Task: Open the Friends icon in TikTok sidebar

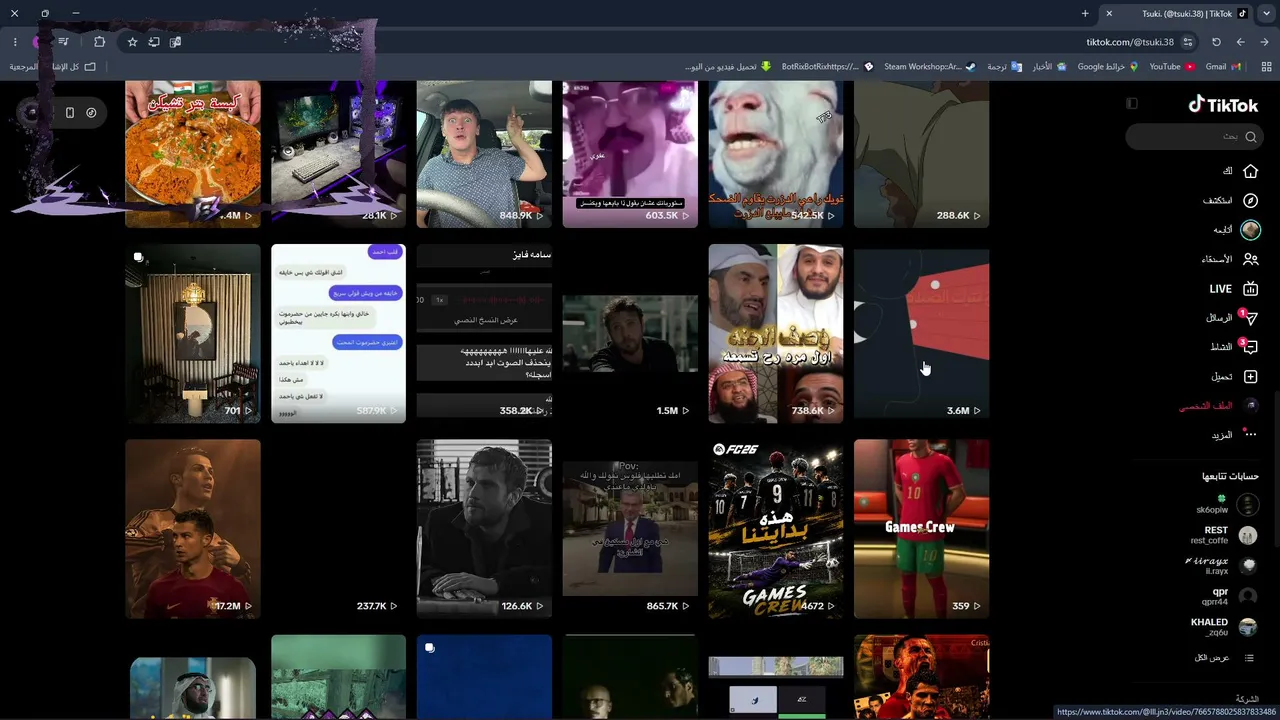Action: pos(1250,259)
